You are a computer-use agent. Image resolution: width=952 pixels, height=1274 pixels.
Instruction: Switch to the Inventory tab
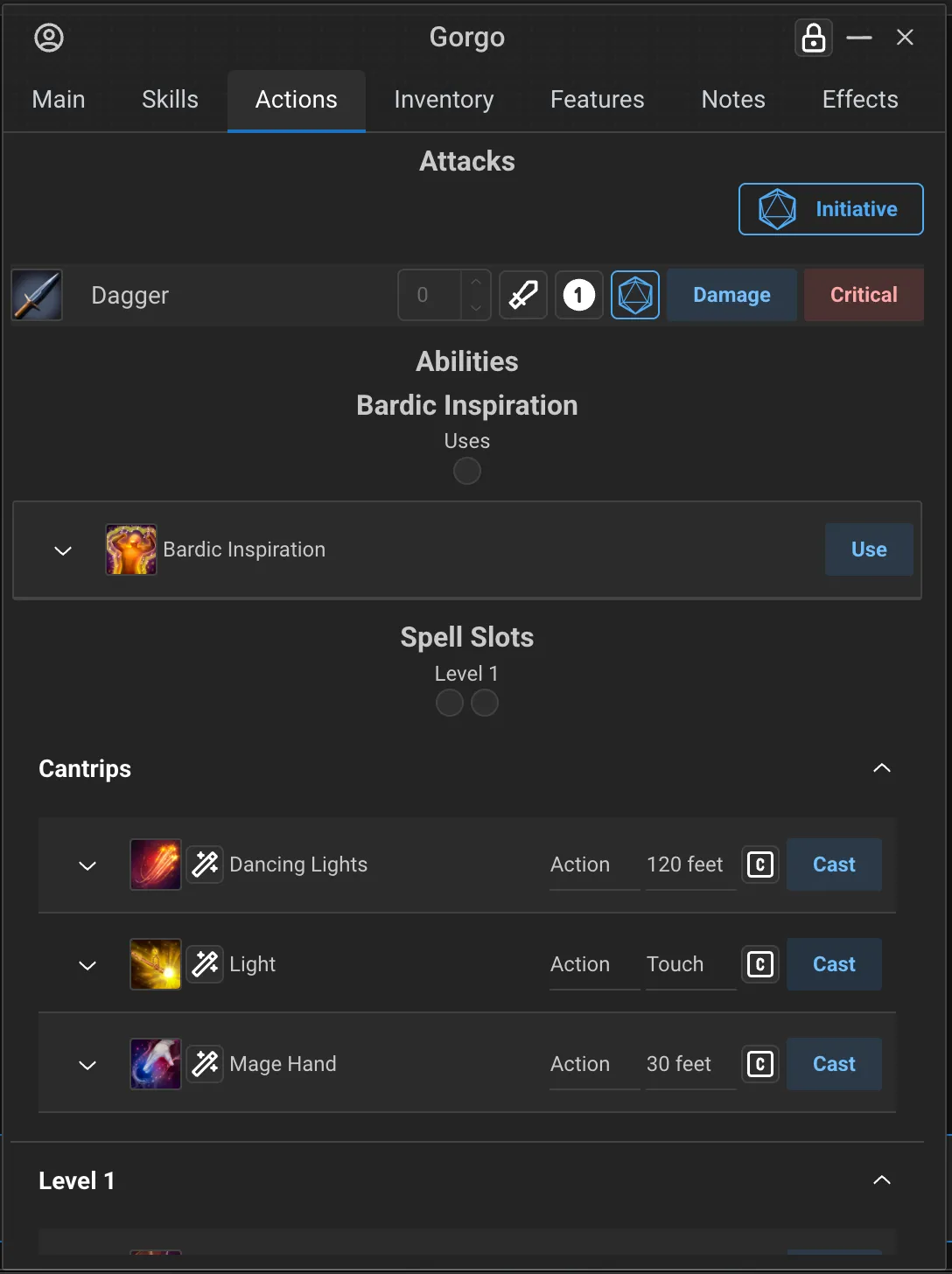point(444,100)
